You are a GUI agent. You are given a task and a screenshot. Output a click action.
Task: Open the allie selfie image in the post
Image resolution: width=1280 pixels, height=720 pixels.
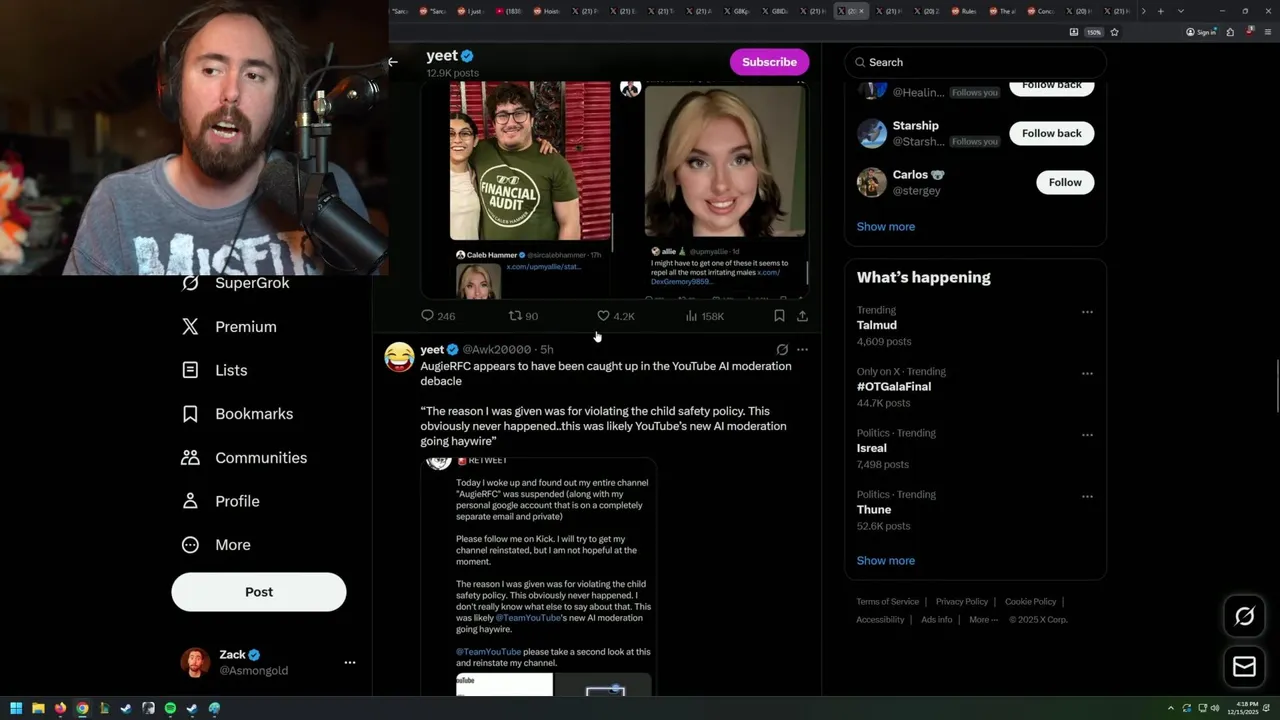[725, 161]
